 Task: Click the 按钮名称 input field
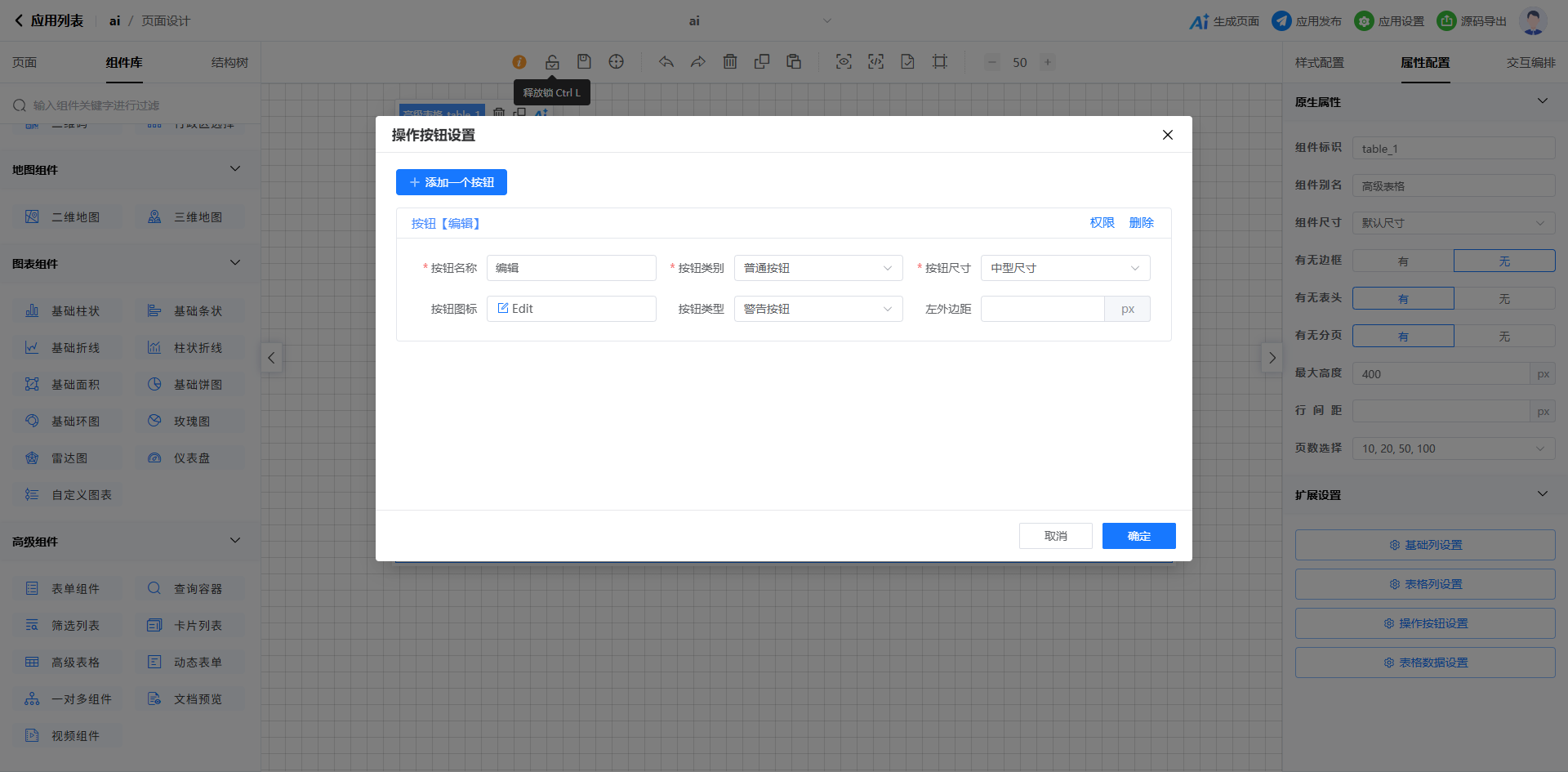click(x=571, y=268)
